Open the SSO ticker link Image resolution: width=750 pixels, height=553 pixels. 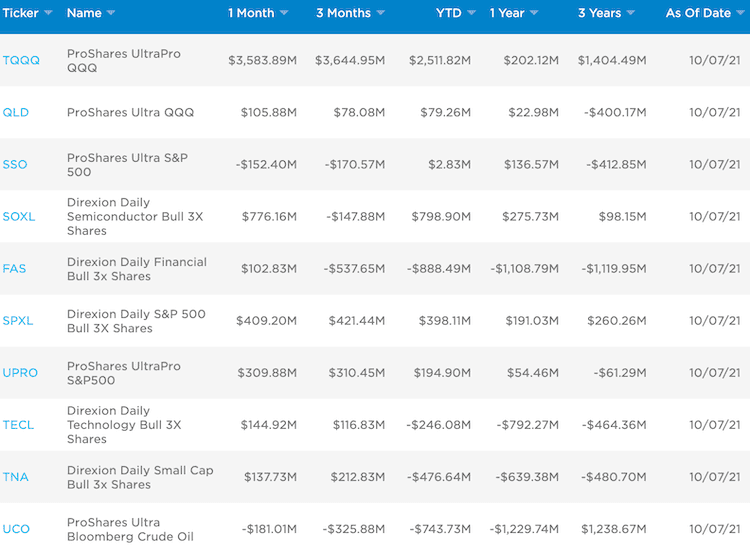15,165
